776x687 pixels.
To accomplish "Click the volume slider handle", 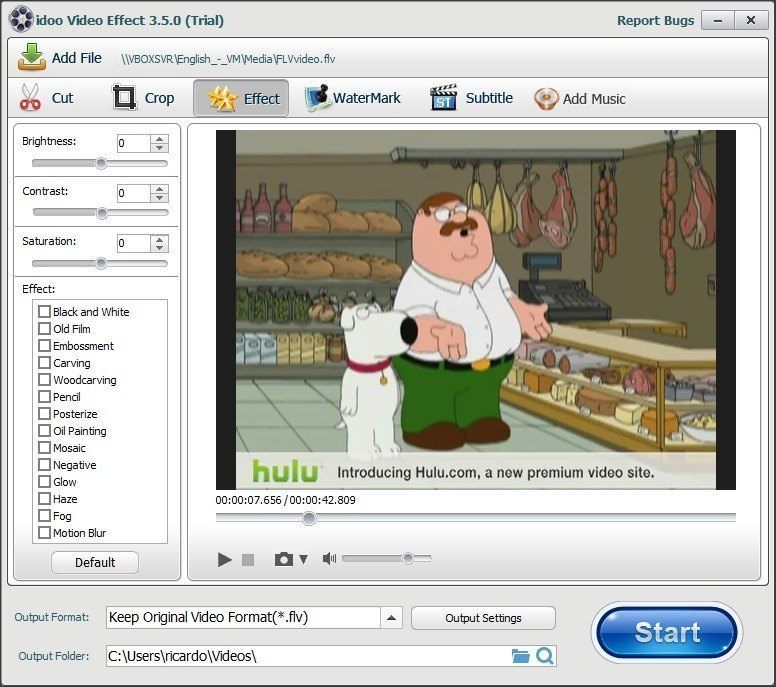I will point(408,559).
